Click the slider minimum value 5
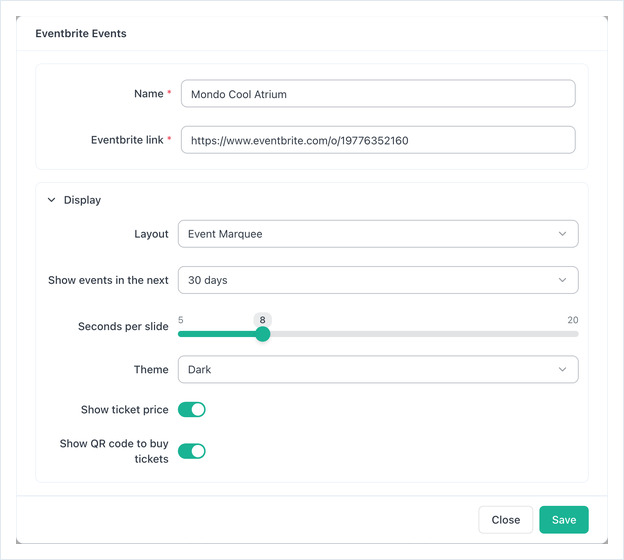The height and width of the screenshot is (560, 624). (181, 320)
